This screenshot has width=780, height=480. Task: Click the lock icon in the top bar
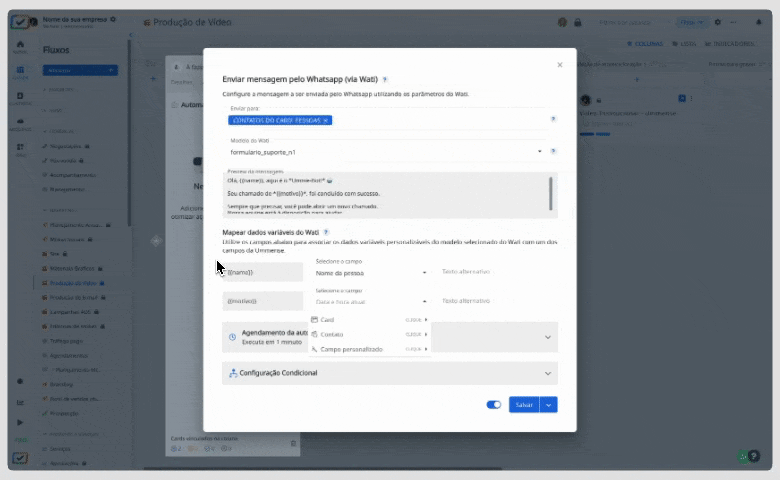578,22
